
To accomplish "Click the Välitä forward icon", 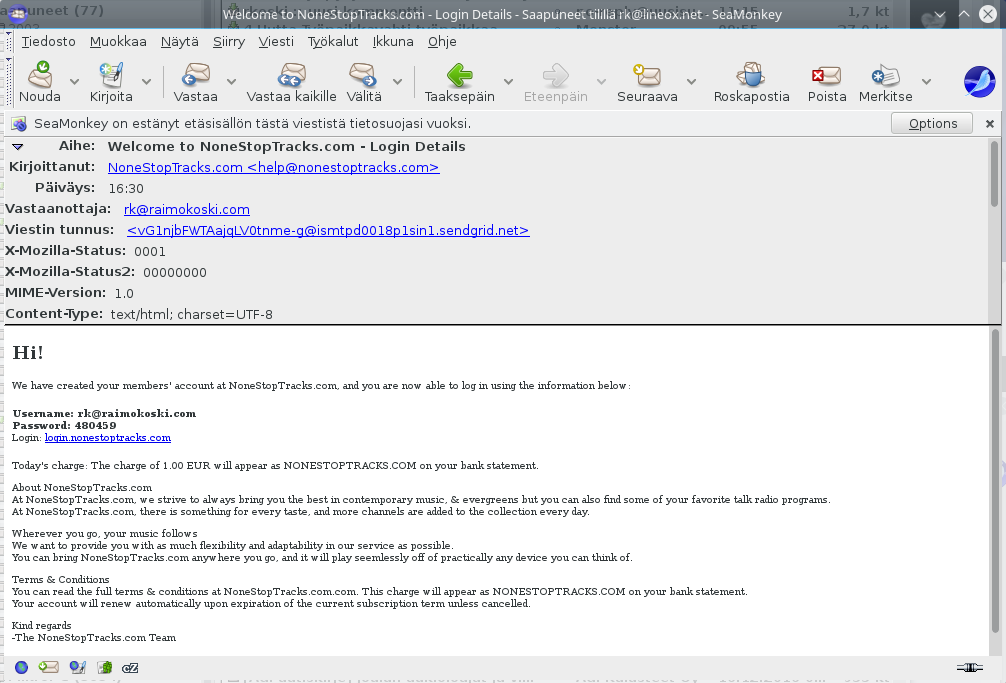I will click(363, 75).
